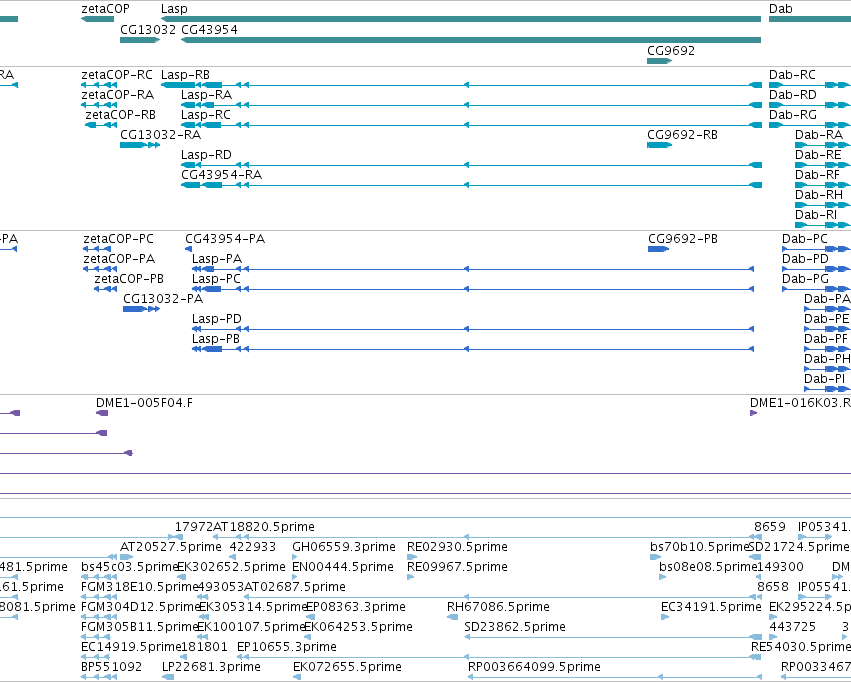The height and width of the screenshot is (682, 851).
Task: Click transcript label Dab-RG
Action: point(792,115)
